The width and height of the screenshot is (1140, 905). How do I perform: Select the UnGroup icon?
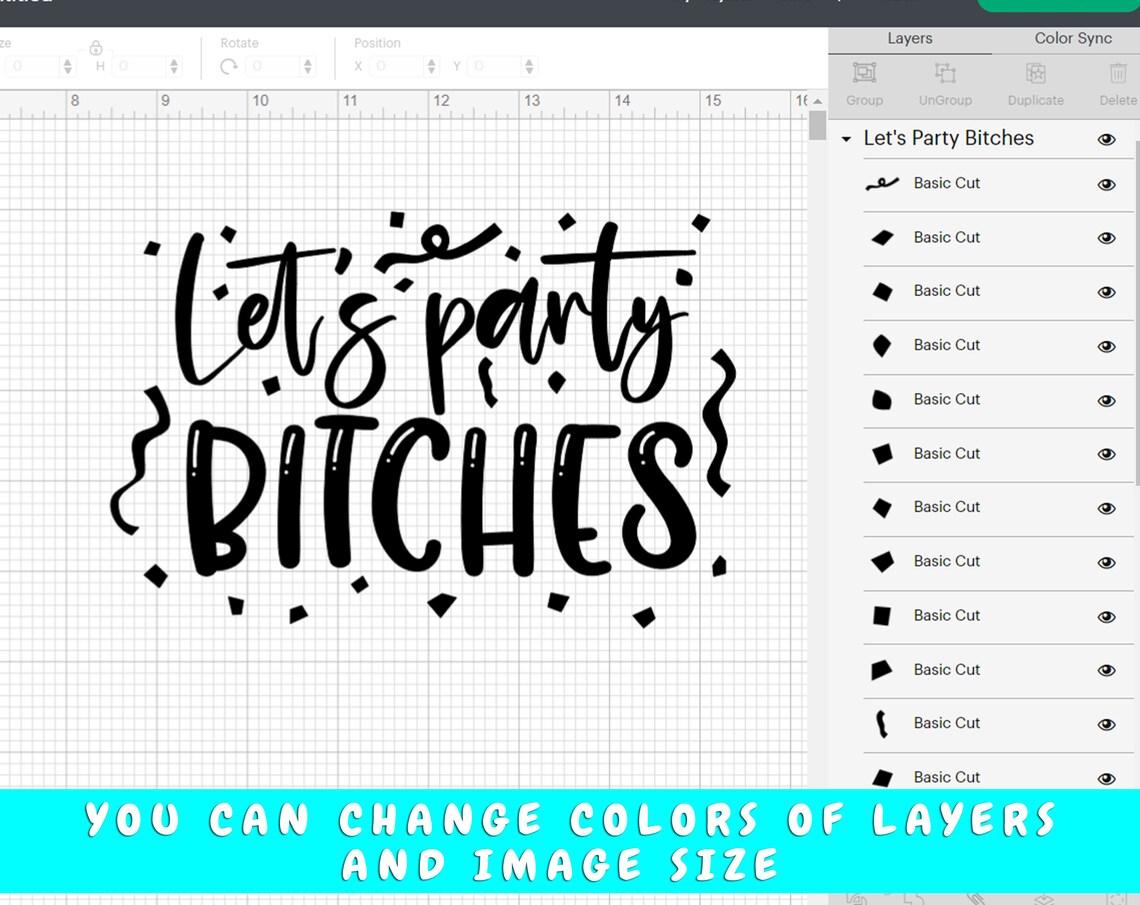click(x=944, y=80)
